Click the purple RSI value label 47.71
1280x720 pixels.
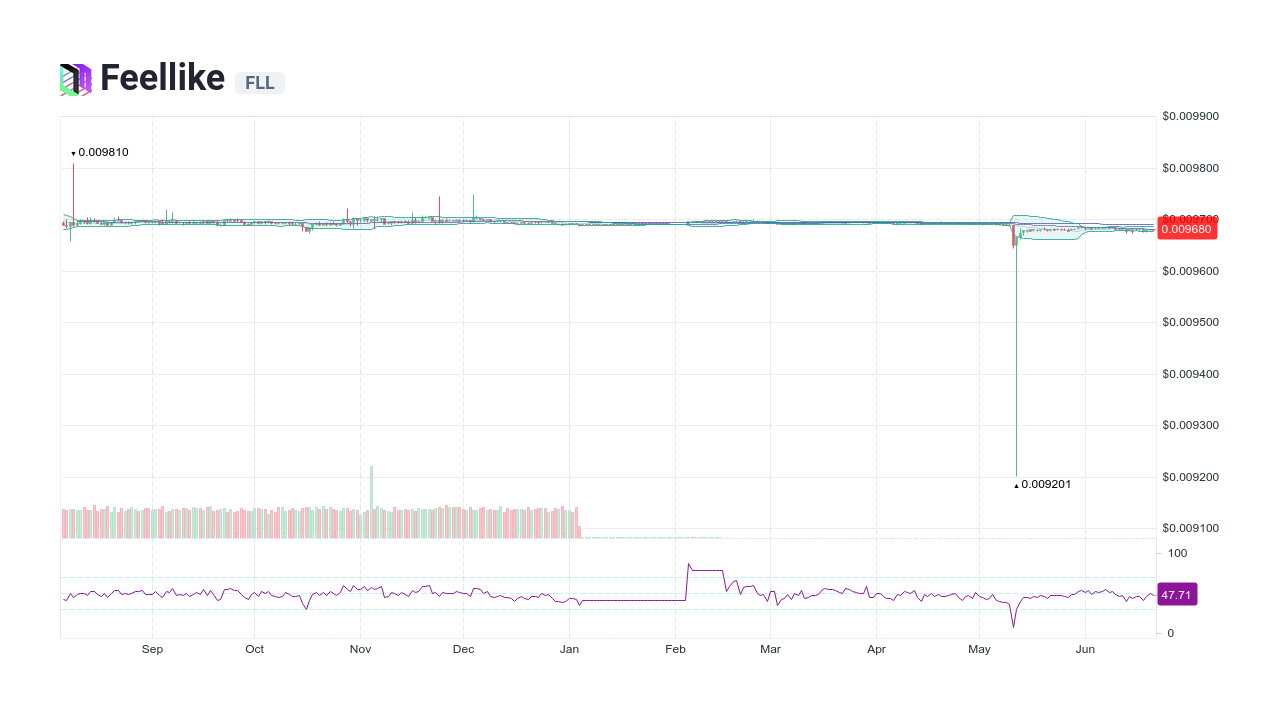[1177, 594]
